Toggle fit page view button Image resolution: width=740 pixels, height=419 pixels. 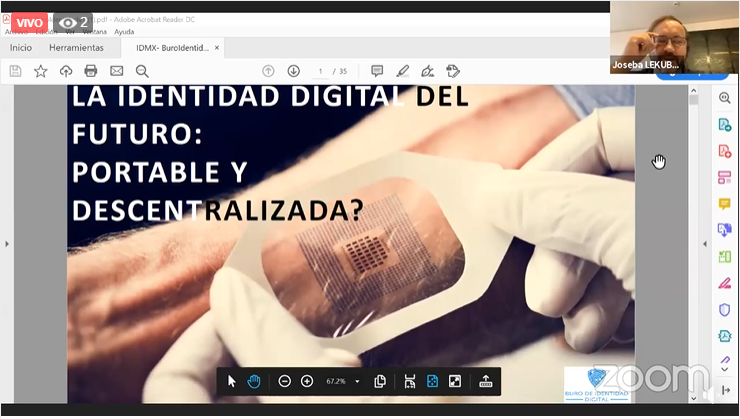click(x=432, y=381)
